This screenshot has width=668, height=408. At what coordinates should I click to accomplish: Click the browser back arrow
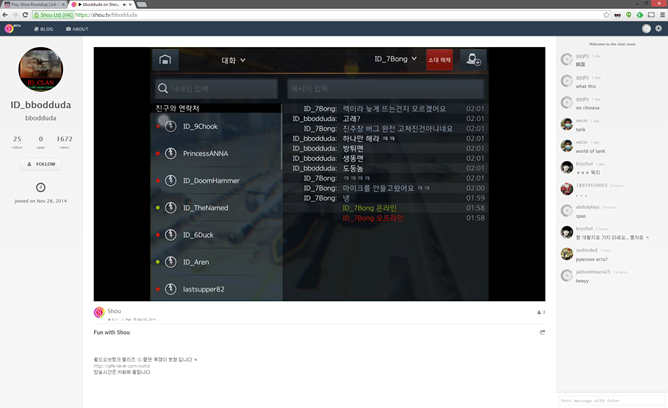tap(5, 15)
